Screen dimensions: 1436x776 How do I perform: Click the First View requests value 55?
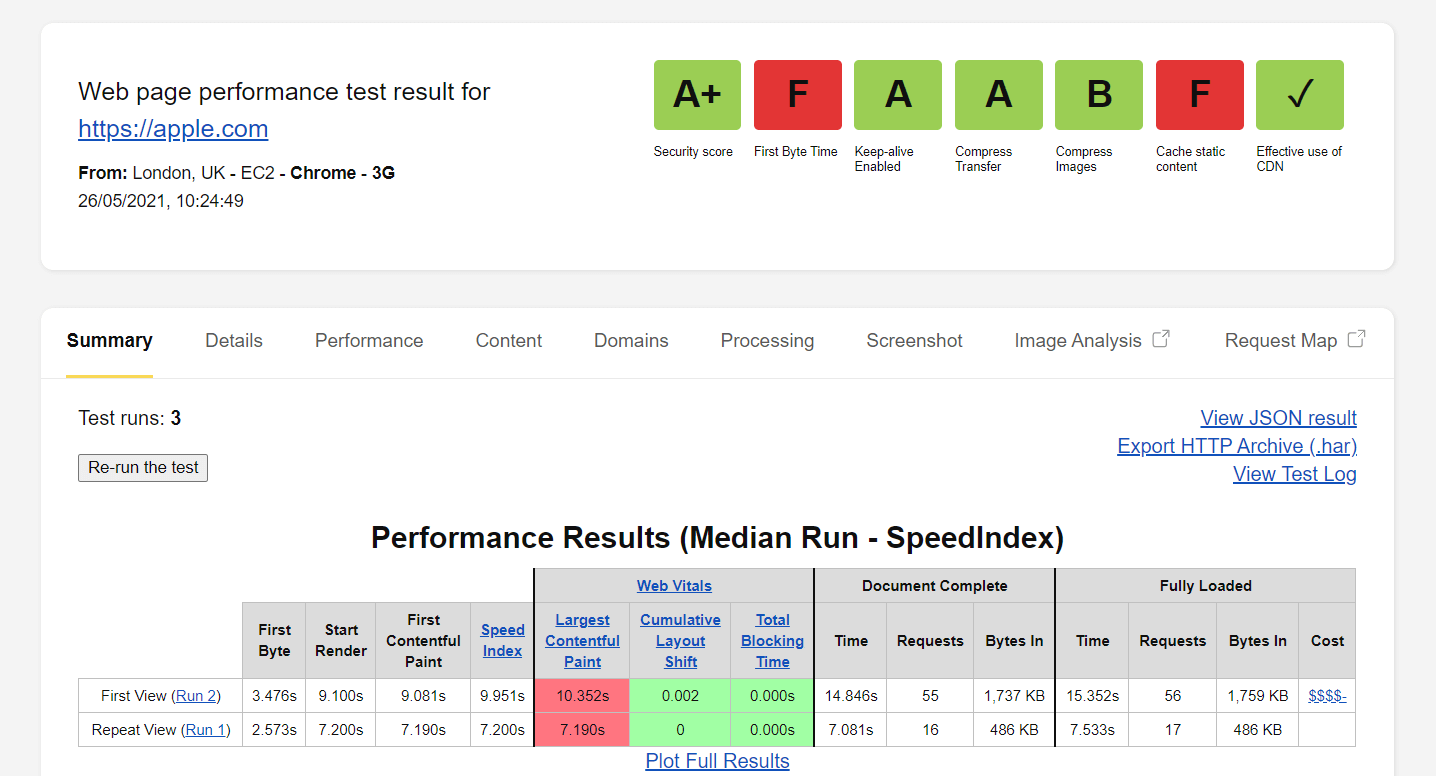[x=930, y=695]
